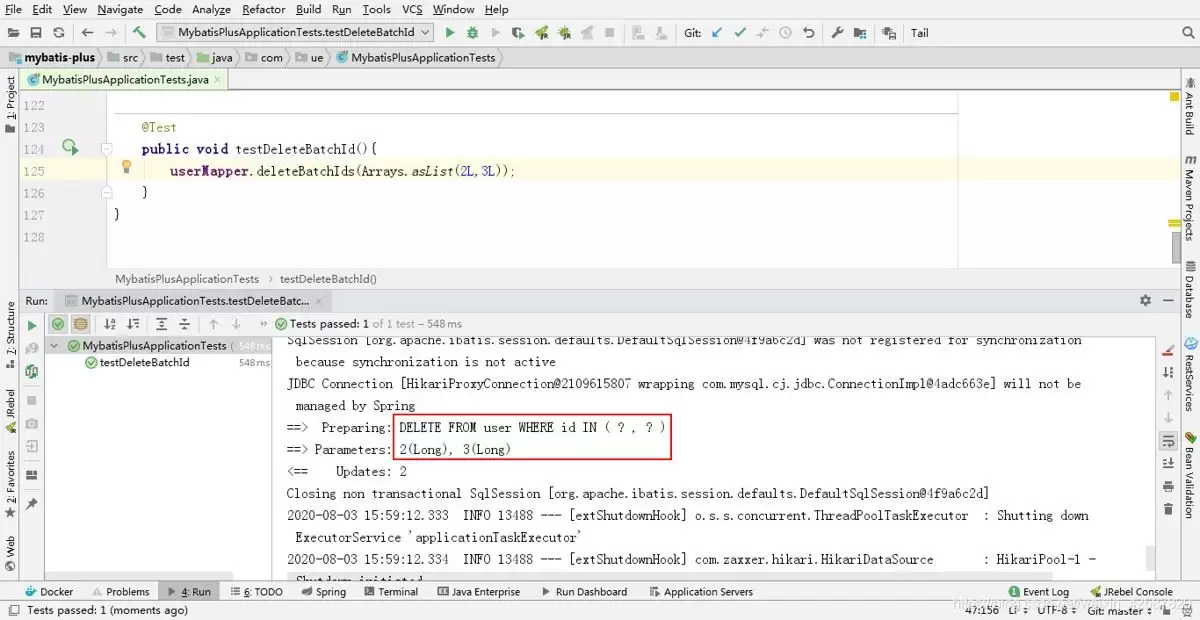Click the Back navigation arrow
Viewport: 1200px width, 620px height.
click(x=88, y=33)
